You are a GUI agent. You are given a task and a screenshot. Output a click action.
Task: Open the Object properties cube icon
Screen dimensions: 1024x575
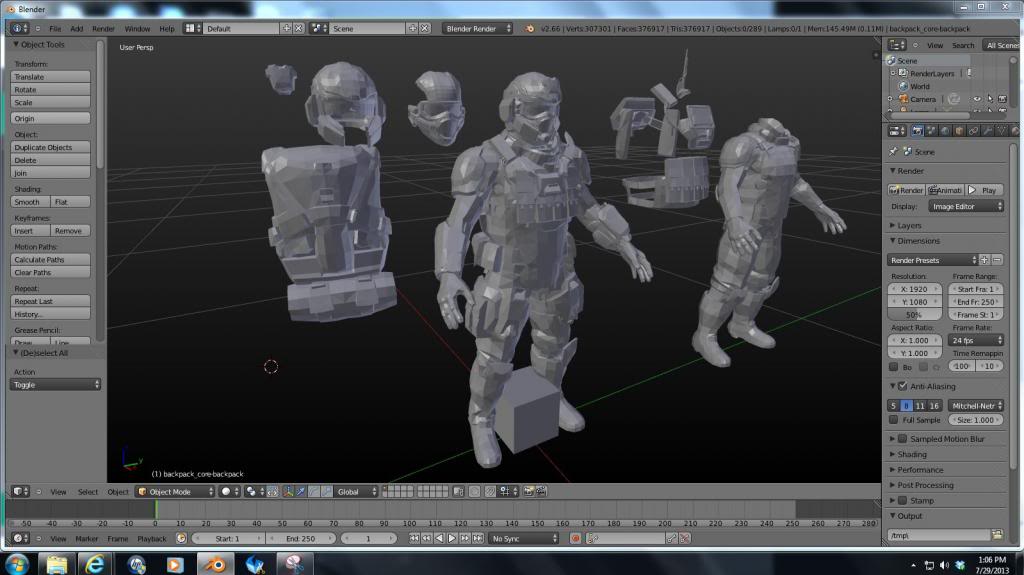[x=959, y=131]
